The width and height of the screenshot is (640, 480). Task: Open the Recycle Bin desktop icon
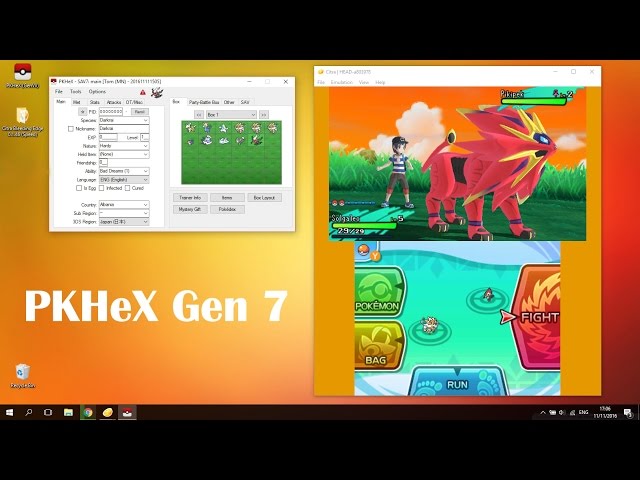[22, 376]
